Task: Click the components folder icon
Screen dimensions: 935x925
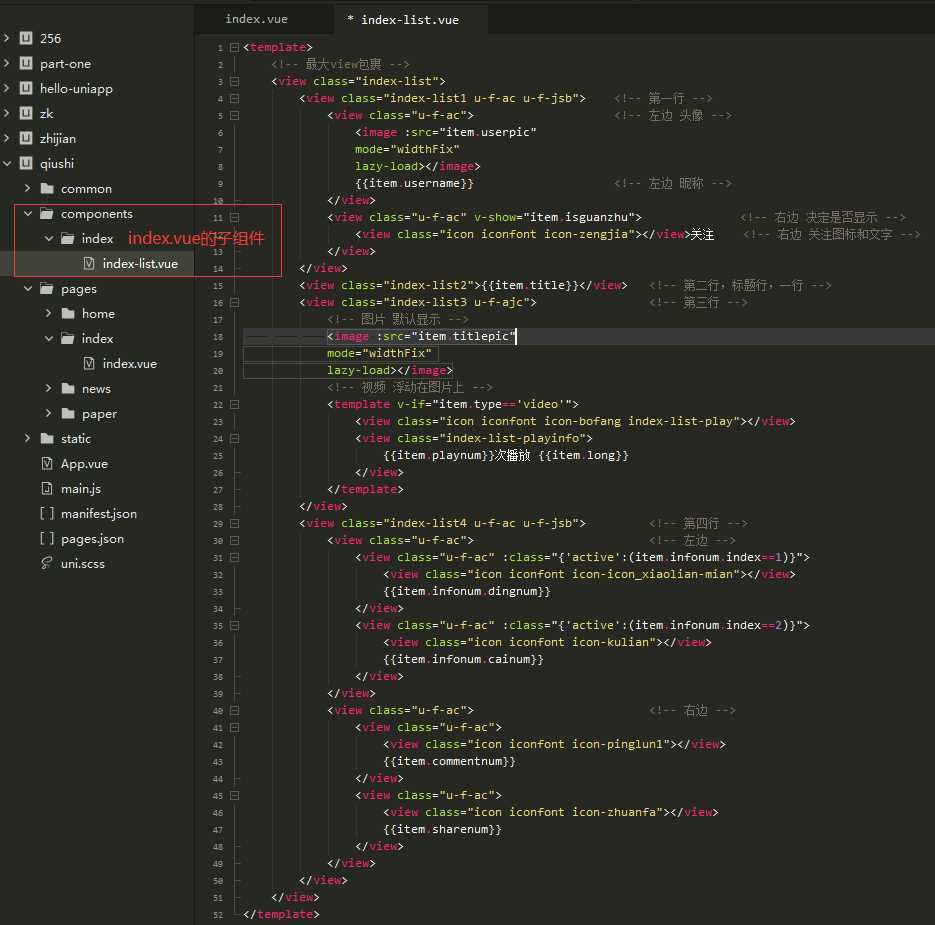Action: pyautogui.click(x=47, y=214)
